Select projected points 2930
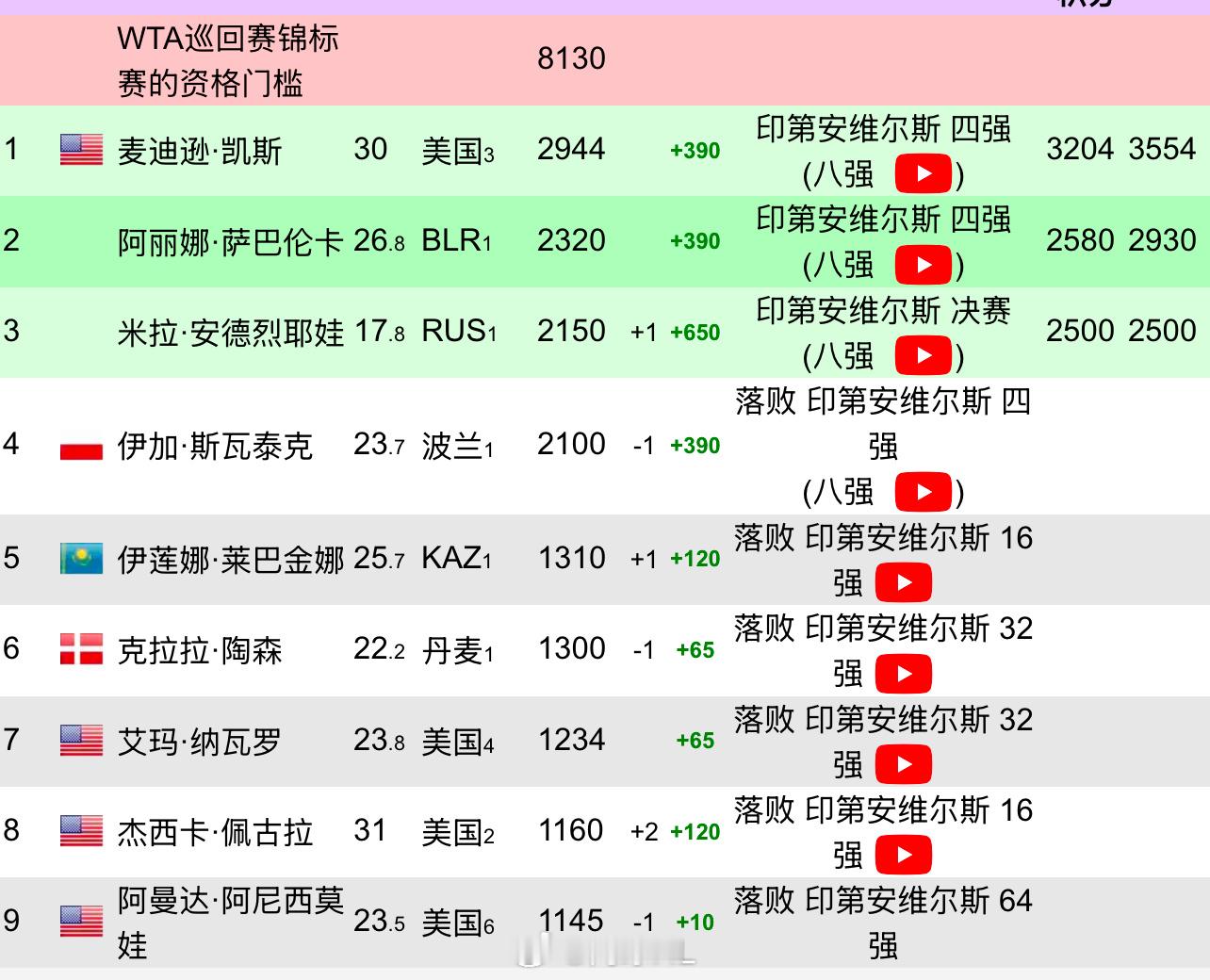Image resolution: width=1210 pixels, height=980 pixels. tap(1162, 240)
